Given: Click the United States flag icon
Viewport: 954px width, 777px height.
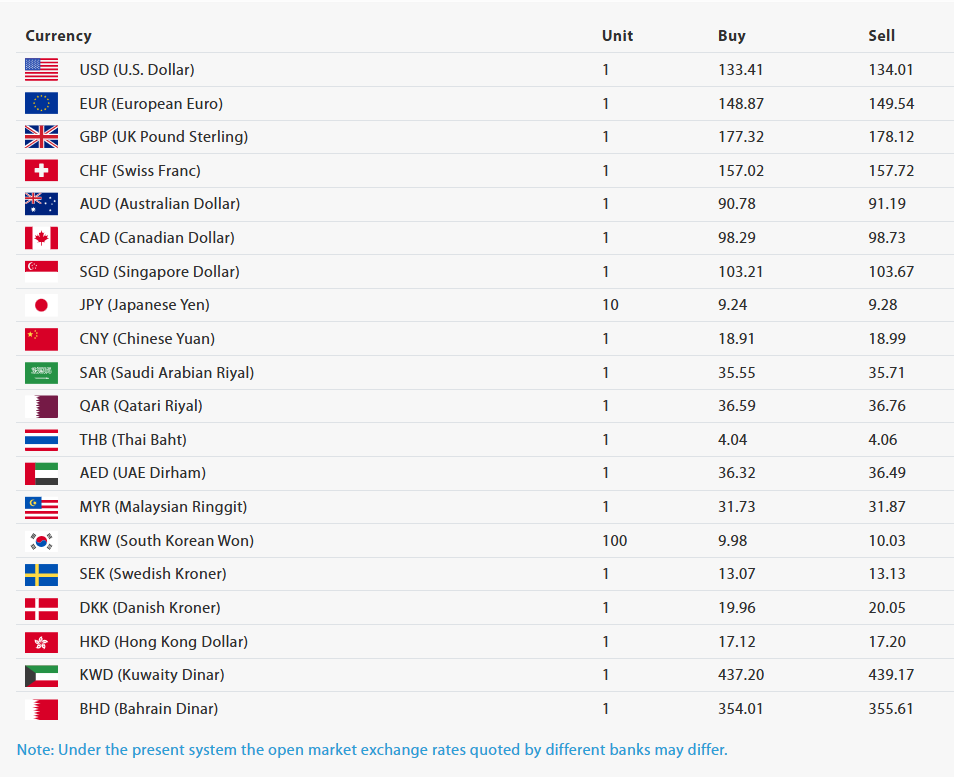Looking at the screenshot, I should pyautogui.click(x=41, y=70).
